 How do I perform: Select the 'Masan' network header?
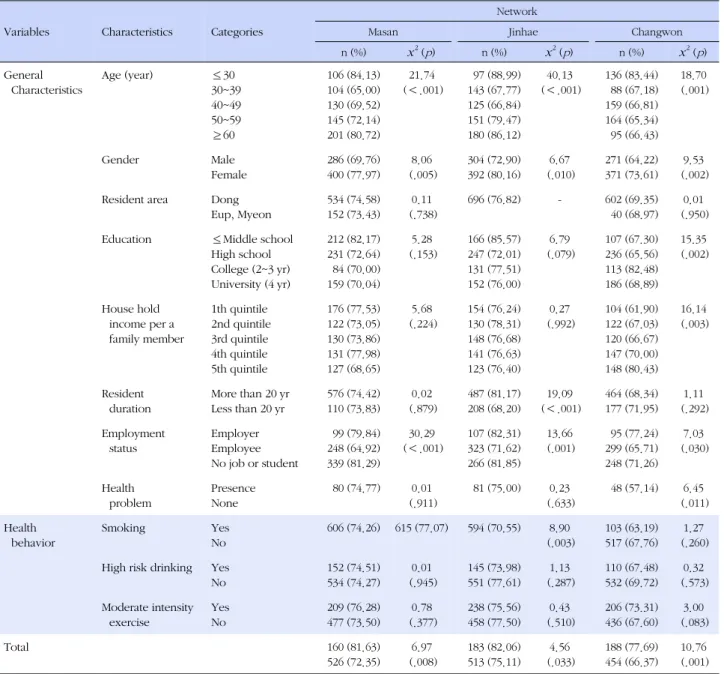383,32
